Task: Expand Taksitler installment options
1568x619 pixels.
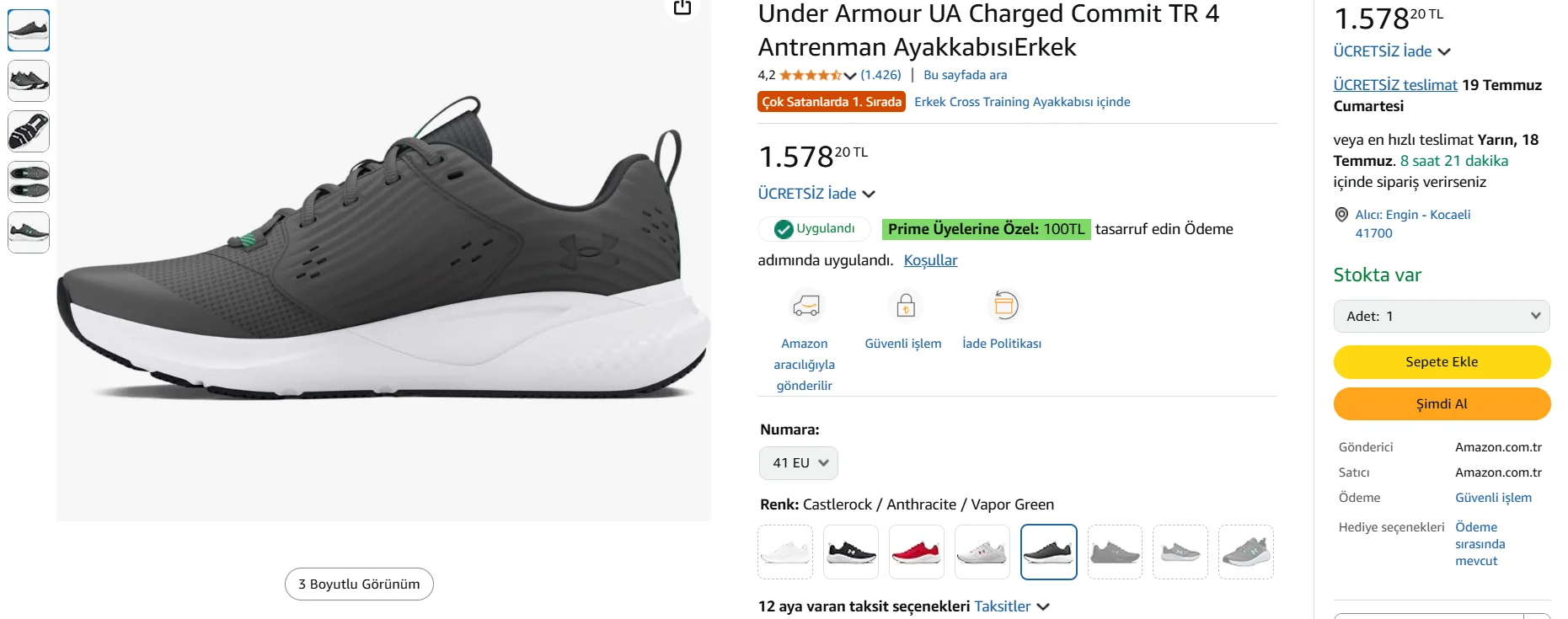Action: (1011, 606)
